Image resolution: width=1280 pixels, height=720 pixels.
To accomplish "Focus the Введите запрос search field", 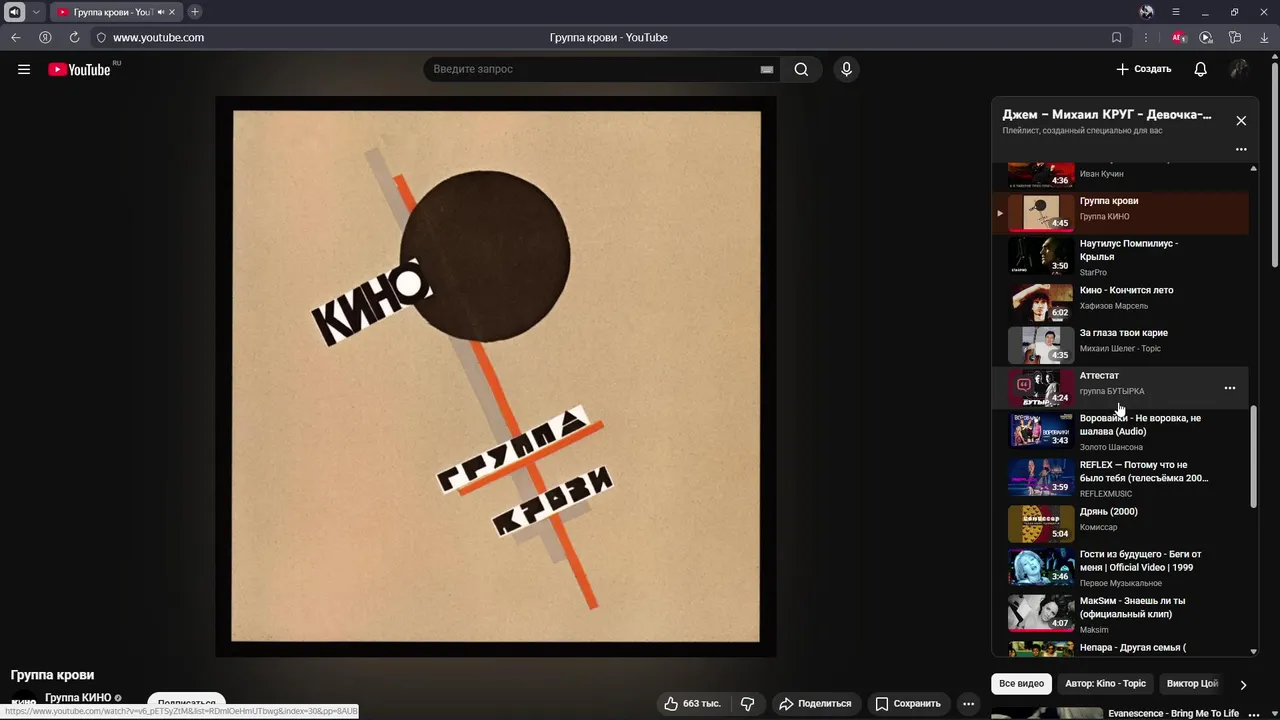I will tap(594, 69).
